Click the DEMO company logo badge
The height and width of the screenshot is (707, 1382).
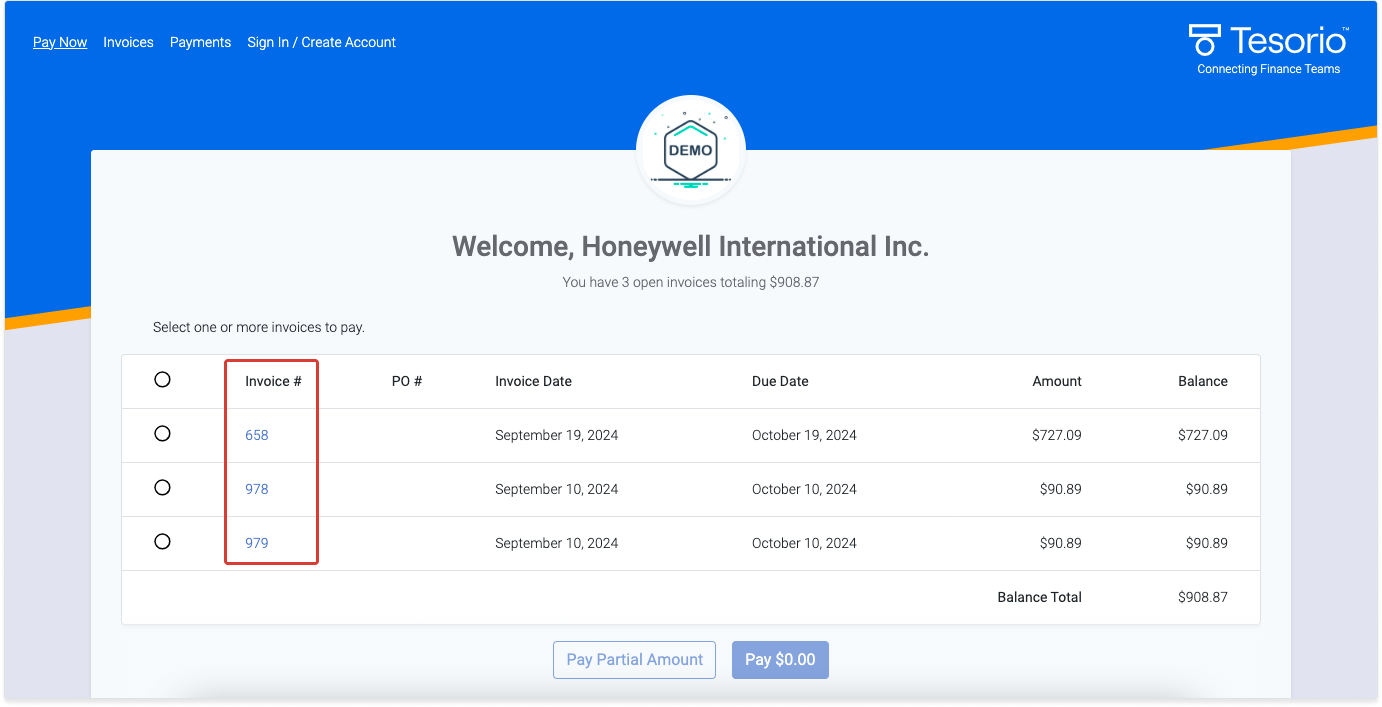point(691,150)
